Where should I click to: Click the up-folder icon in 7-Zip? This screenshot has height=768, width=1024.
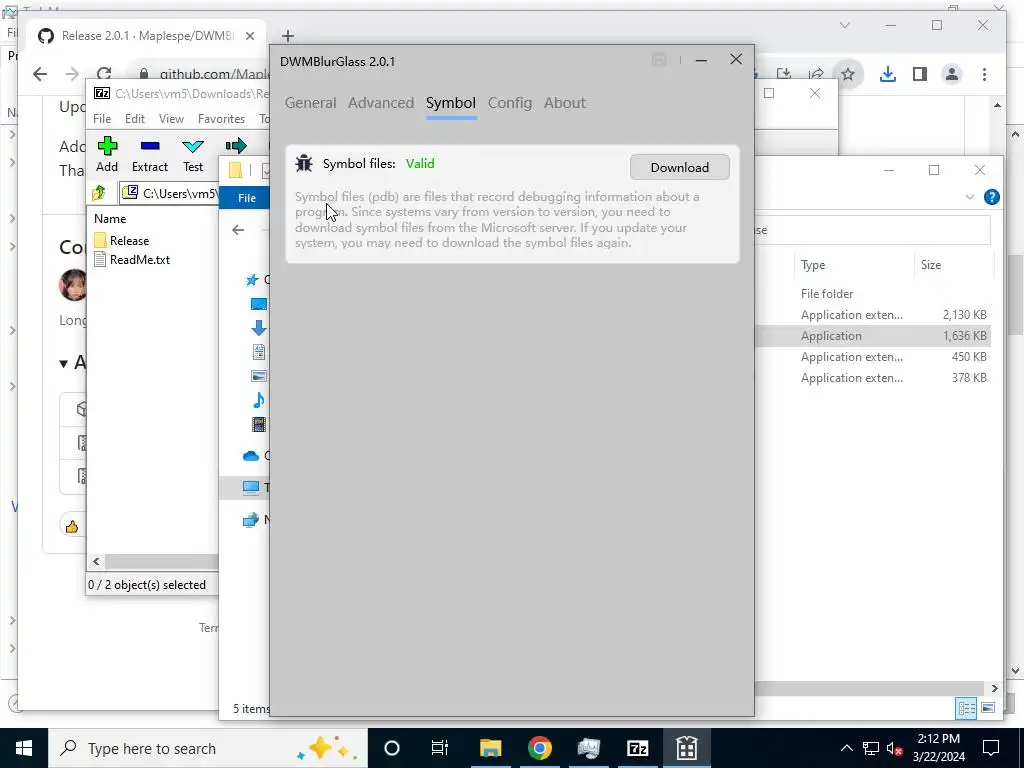99,193
